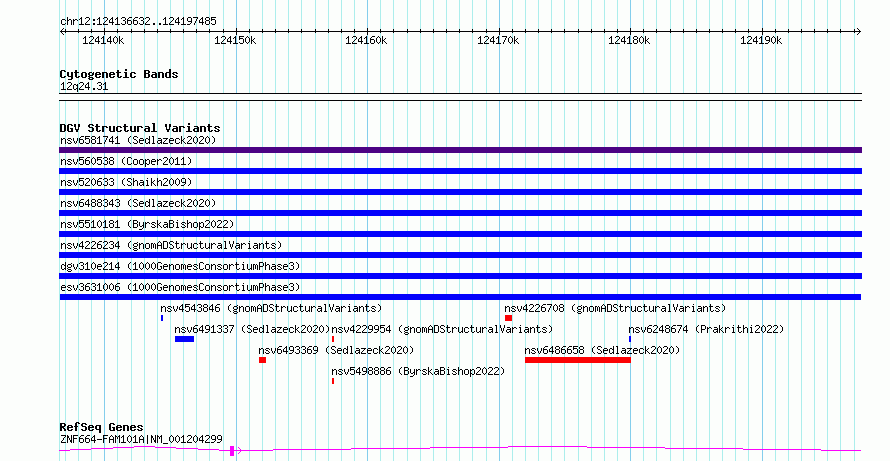Select the blue bar under nsv4226234
The height and width of the screenshot is (461, 890).
pyautogui.click(x=460, y=255)
